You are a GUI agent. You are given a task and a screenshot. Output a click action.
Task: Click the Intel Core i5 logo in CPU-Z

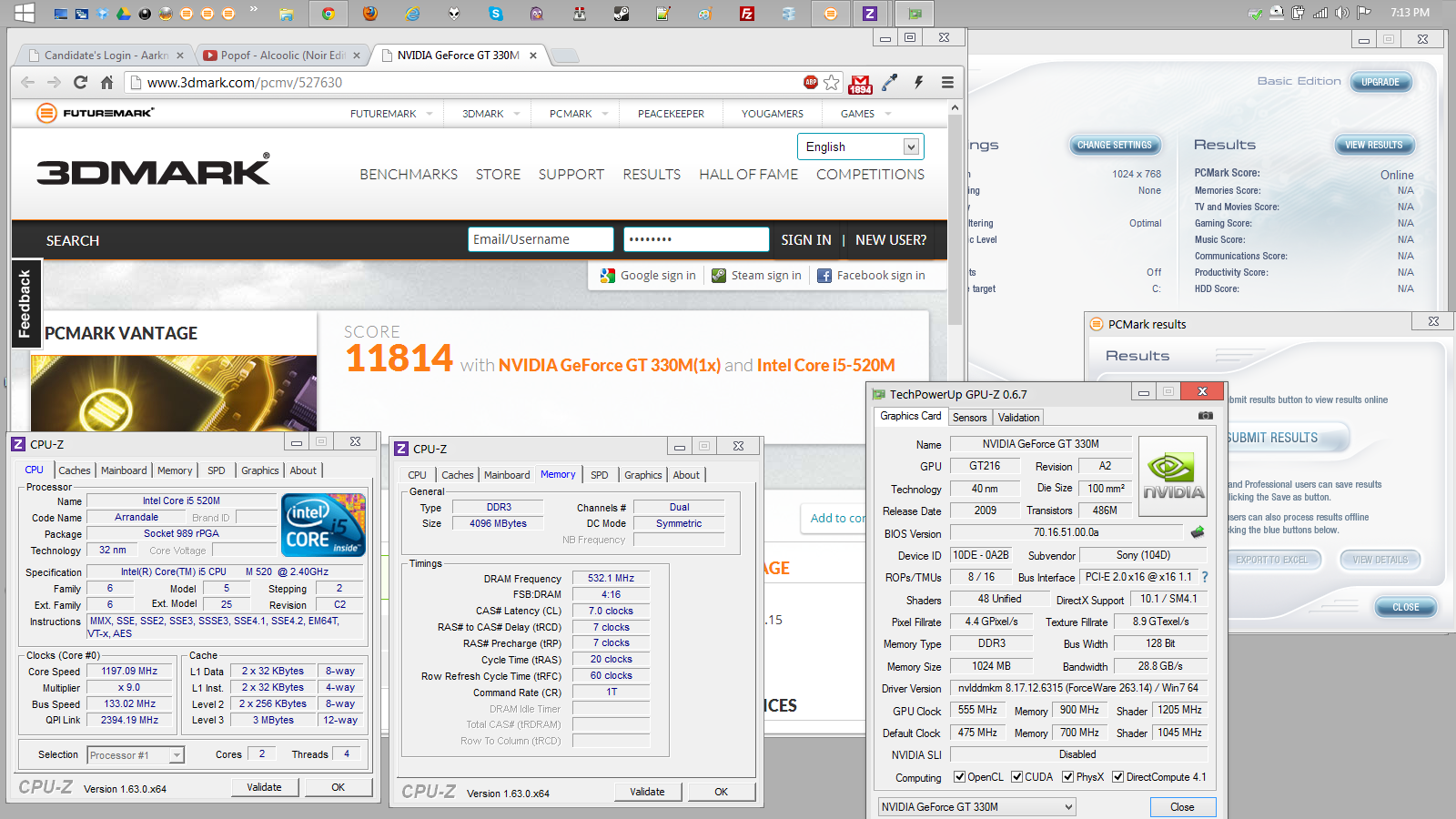click(323, 525)
